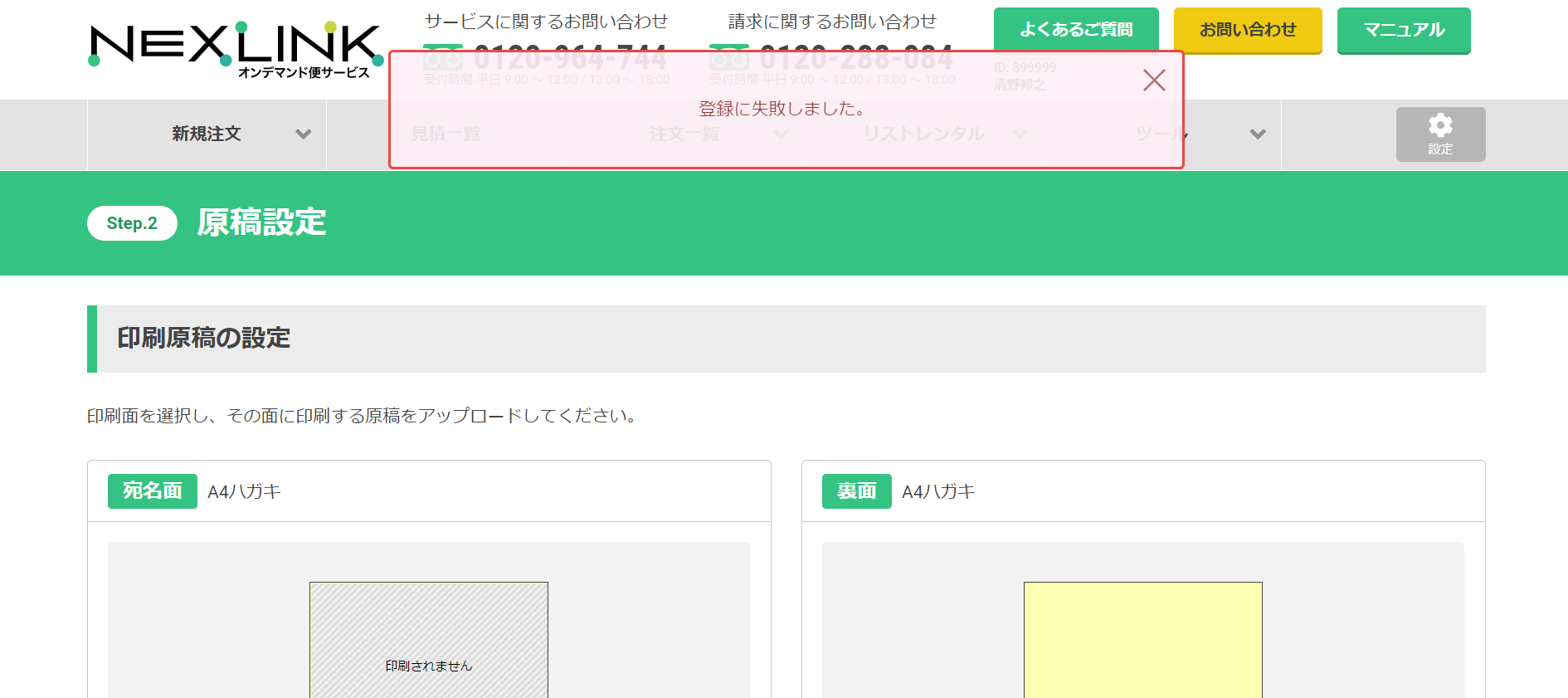Close the registration failed alert
The height and width of the screenshot is (698, 1568).
click(x=1154, y=80)
